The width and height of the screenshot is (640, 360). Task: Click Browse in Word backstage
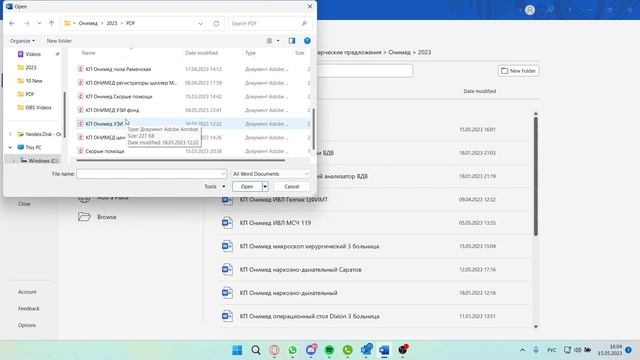(x=107, y=217)
